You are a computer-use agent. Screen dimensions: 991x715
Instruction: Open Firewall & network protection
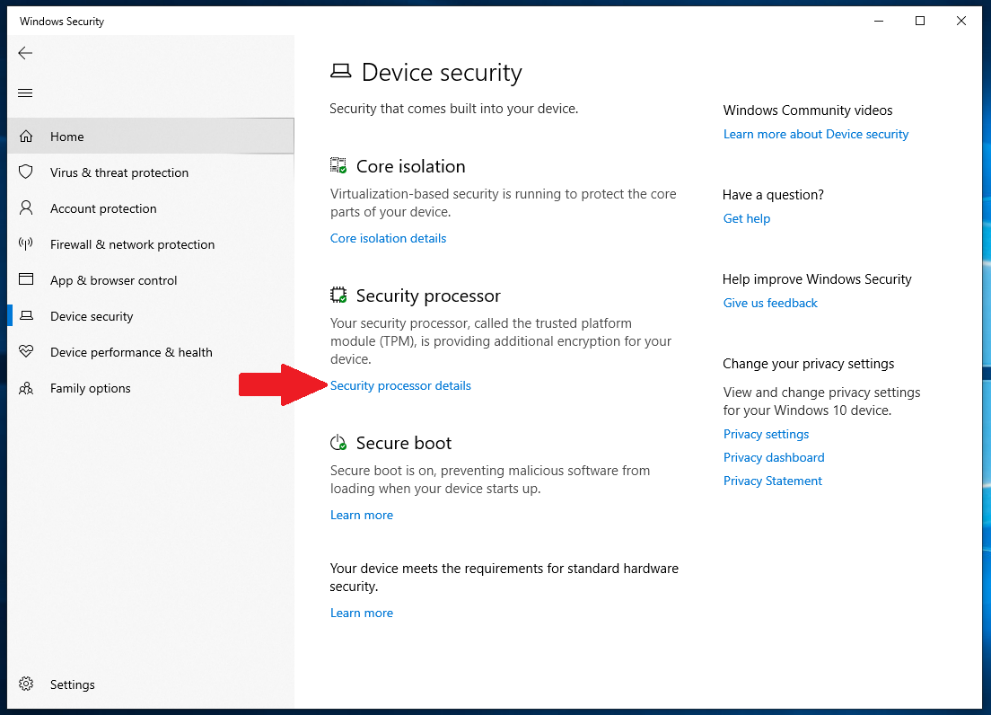point(150,244)
